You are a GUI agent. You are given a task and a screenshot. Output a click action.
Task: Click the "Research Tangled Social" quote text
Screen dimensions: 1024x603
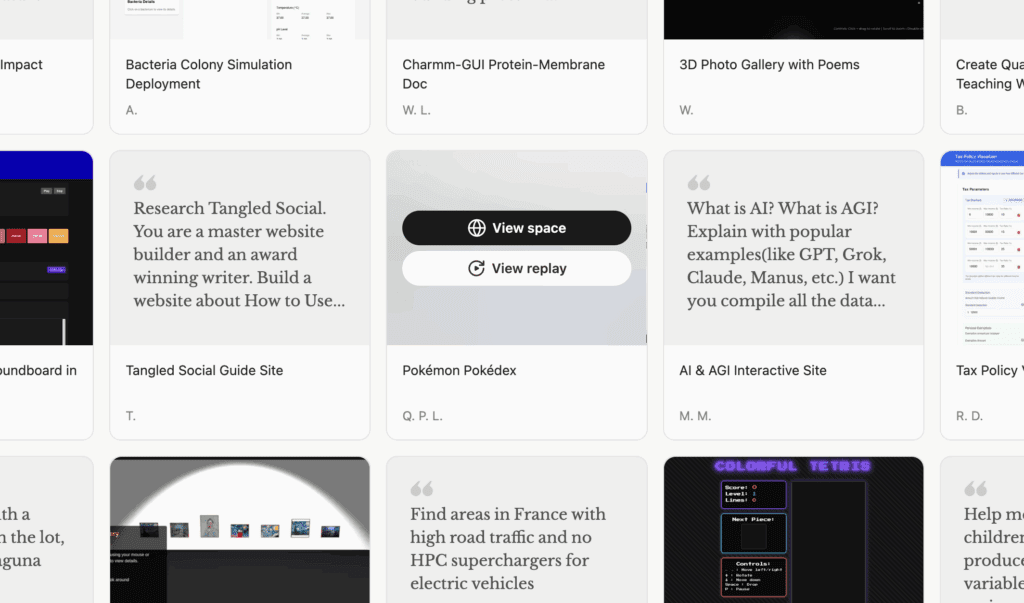[240, 254]
